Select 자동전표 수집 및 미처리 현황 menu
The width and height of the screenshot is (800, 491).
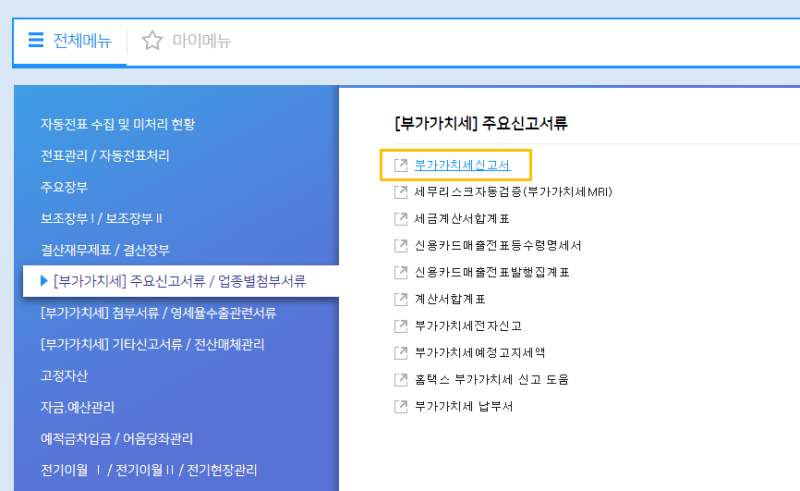pos(117,124)
